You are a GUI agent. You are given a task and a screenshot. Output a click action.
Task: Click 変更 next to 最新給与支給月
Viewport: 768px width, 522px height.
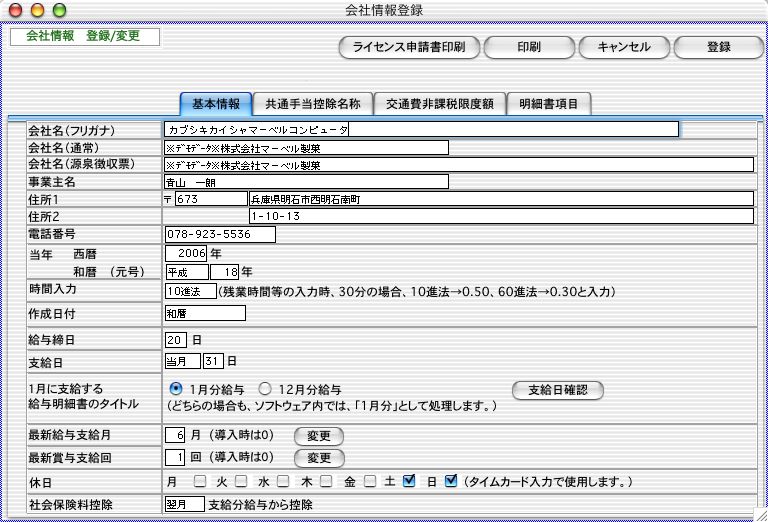318,436
